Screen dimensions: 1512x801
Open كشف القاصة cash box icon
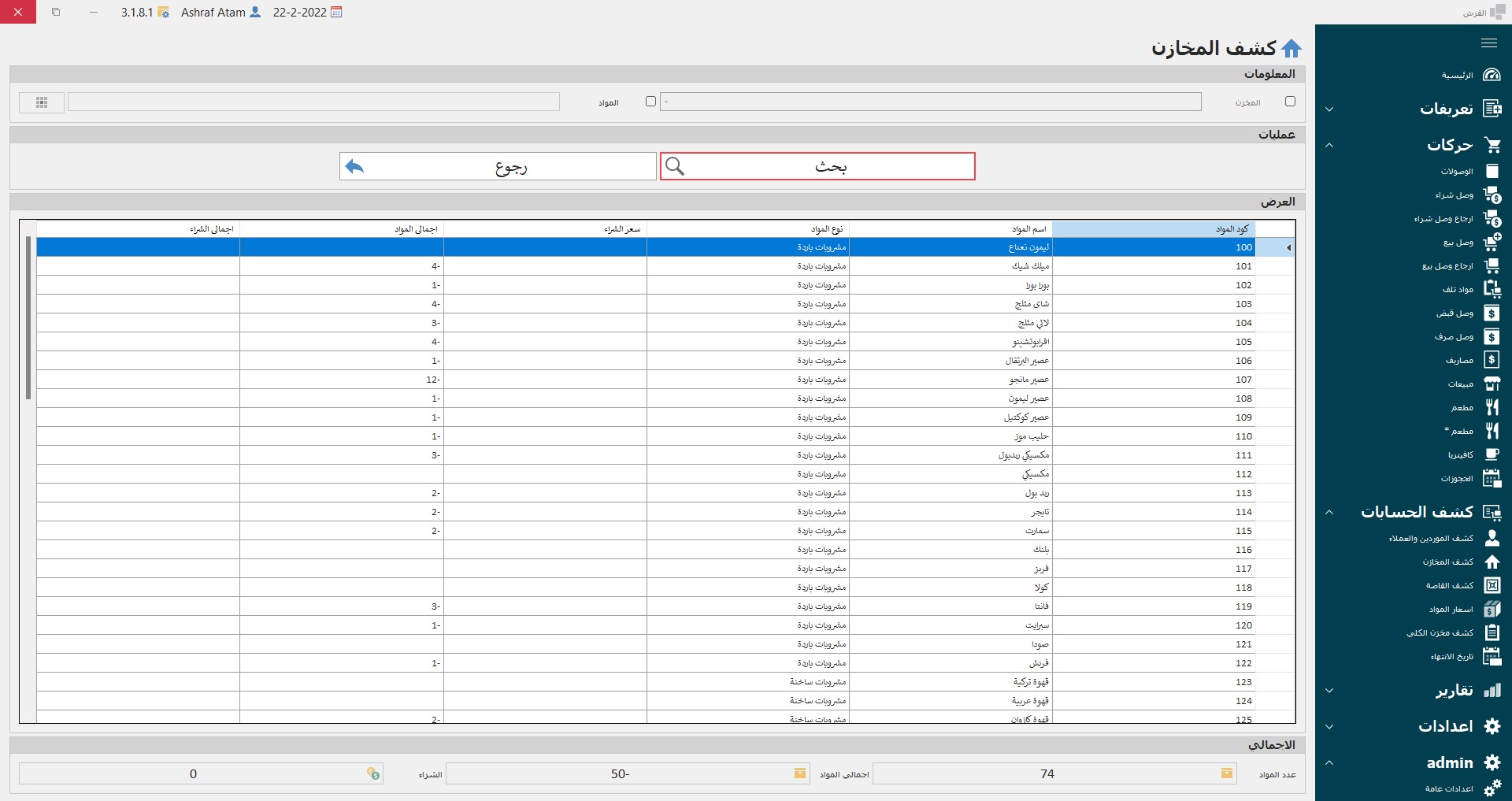pos(1492,585)
